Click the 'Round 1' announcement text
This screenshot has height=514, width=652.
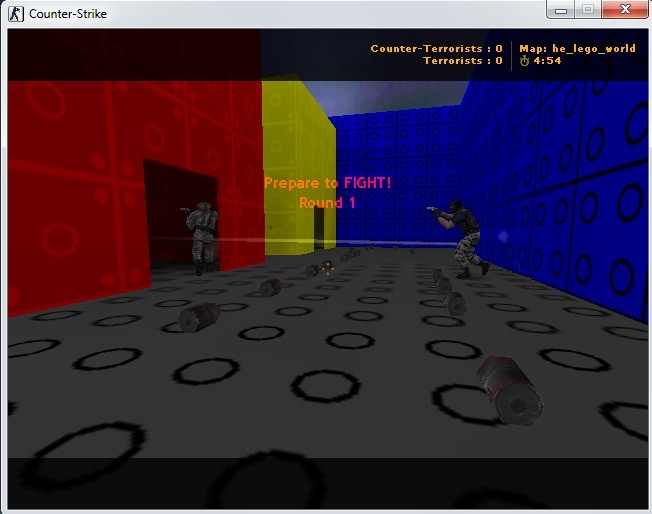(x=327, y=203)
